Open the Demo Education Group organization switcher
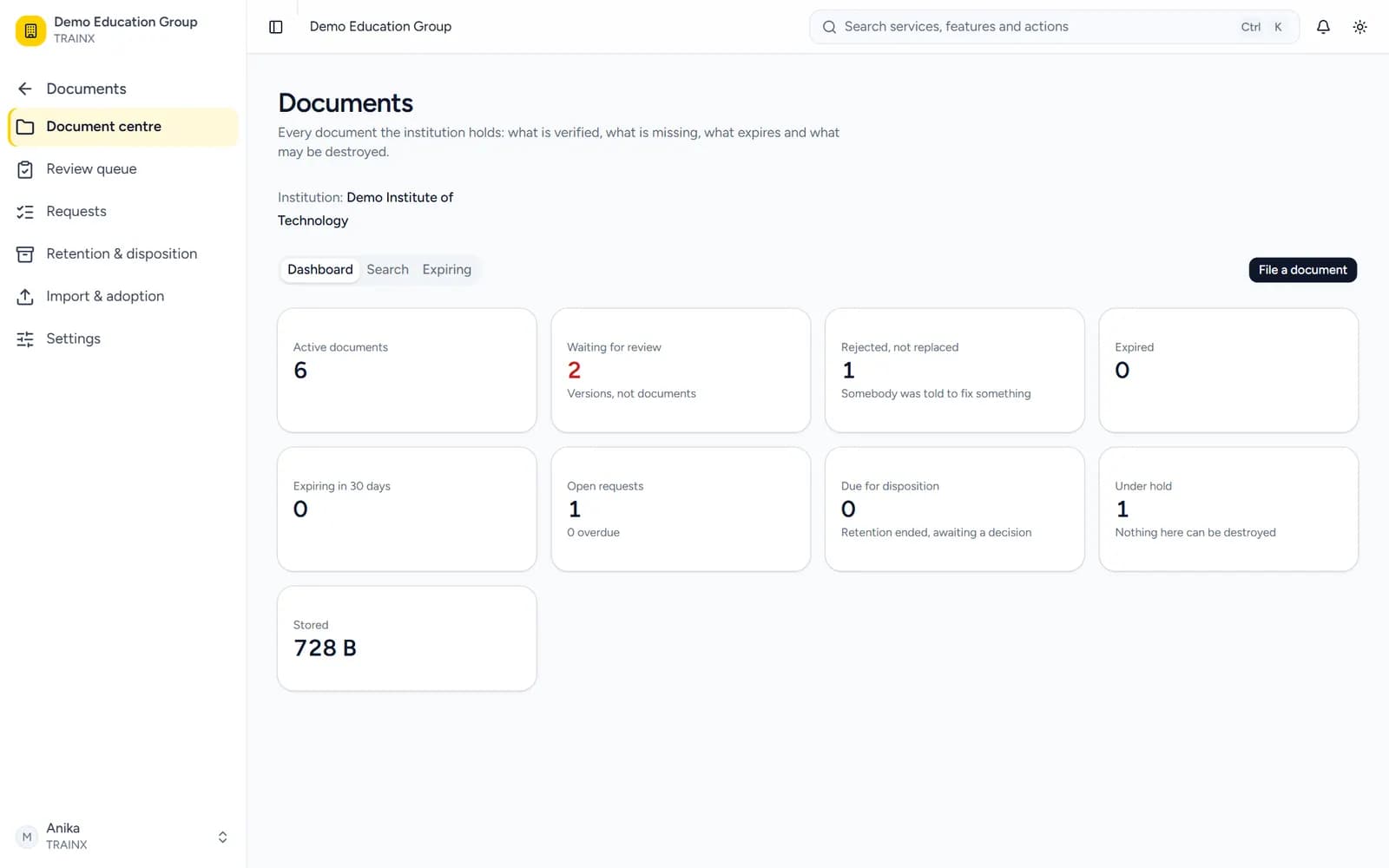This screenshot has height=868, width=1389. click(x=123, y=30)
